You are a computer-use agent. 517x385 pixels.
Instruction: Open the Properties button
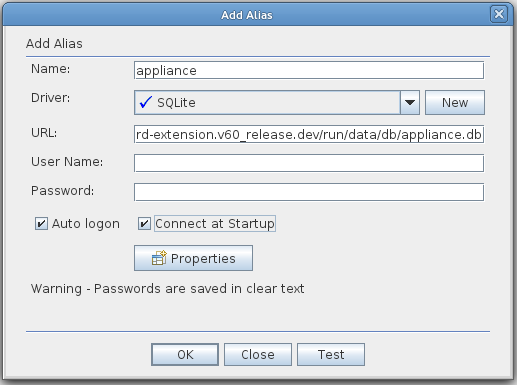(x=193, y=258)
